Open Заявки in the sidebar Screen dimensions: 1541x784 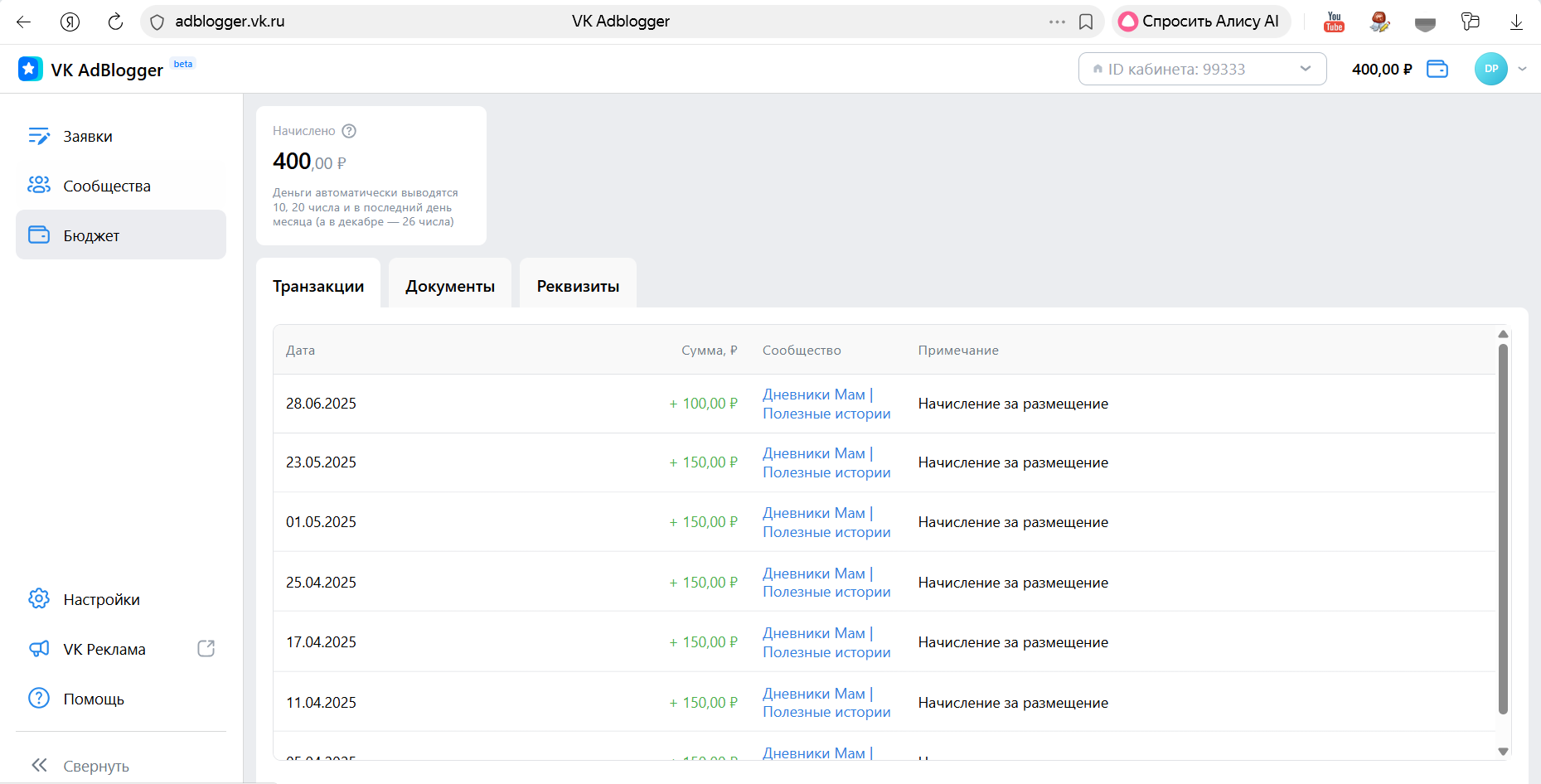88,137
